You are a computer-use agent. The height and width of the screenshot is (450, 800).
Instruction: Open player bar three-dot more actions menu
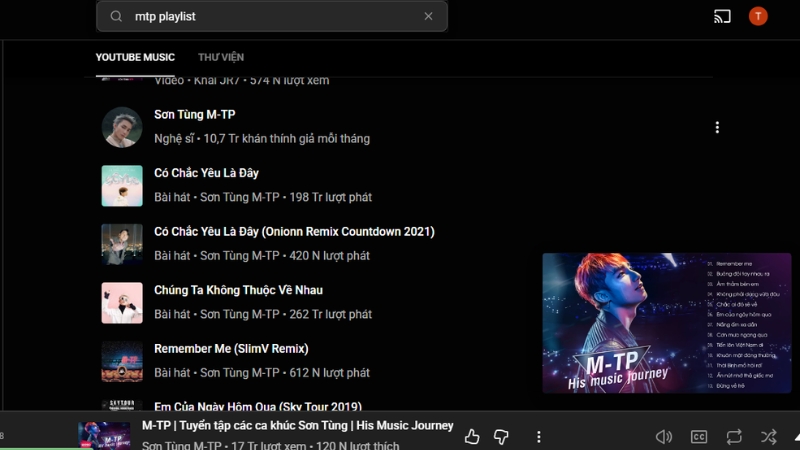point(539,437)
